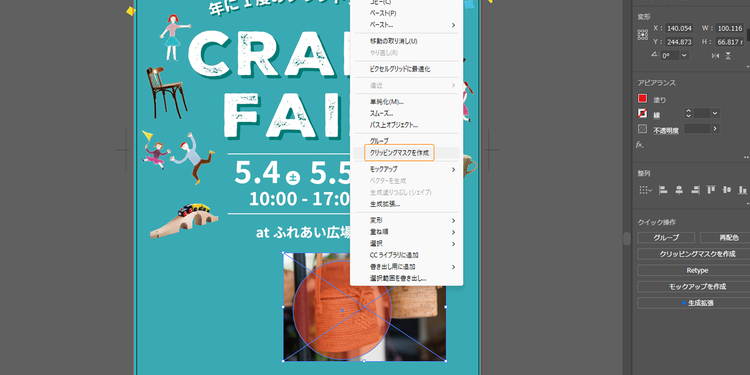Viewport: 750px width, 375px height.
Task: Open the red fill (塗り) color swatch
Action: (x=642, y=99)
